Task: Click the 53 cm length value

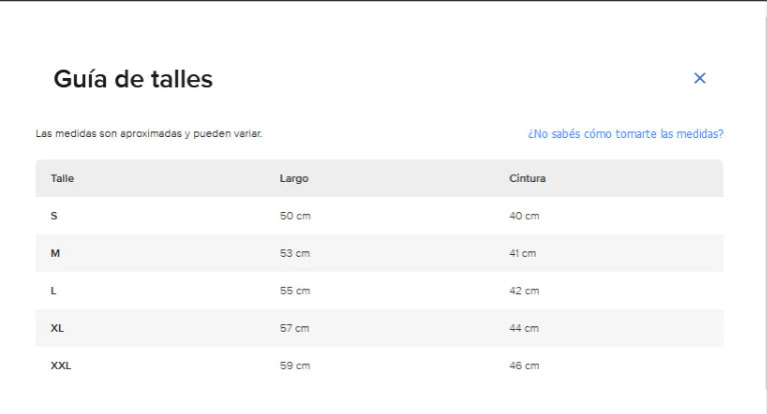Action: (294, 253)
